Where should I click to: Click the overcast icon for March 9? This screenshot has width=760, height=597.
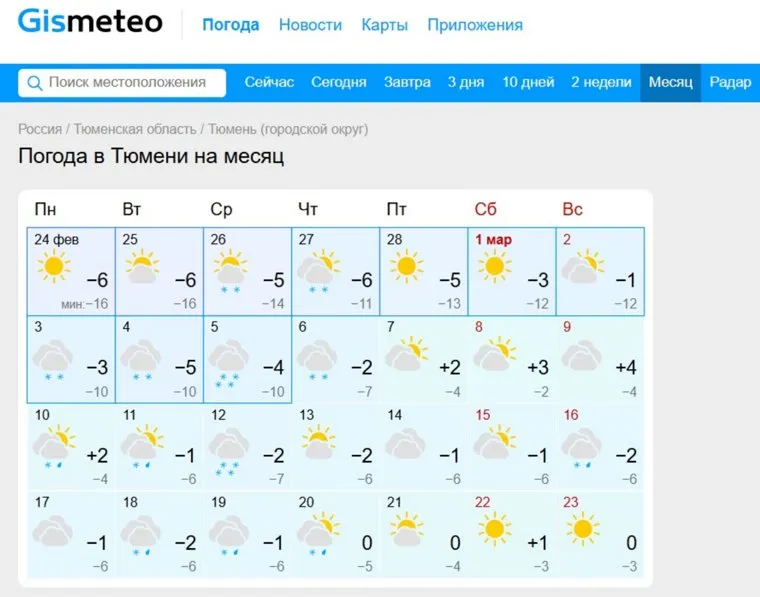tap(581, 356)
